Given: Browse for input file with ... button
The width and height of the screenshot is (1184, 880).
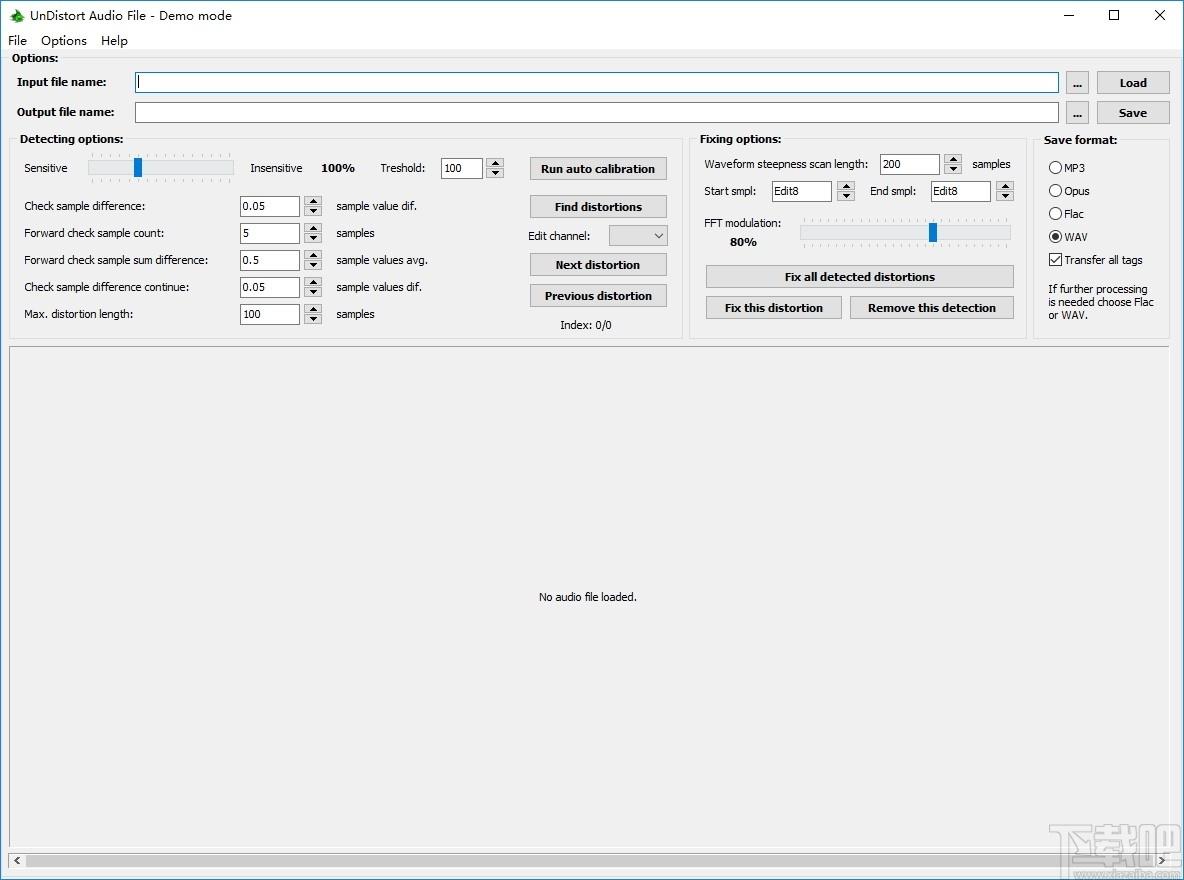Looking at the screenshot, I should tap(1078, 83).
